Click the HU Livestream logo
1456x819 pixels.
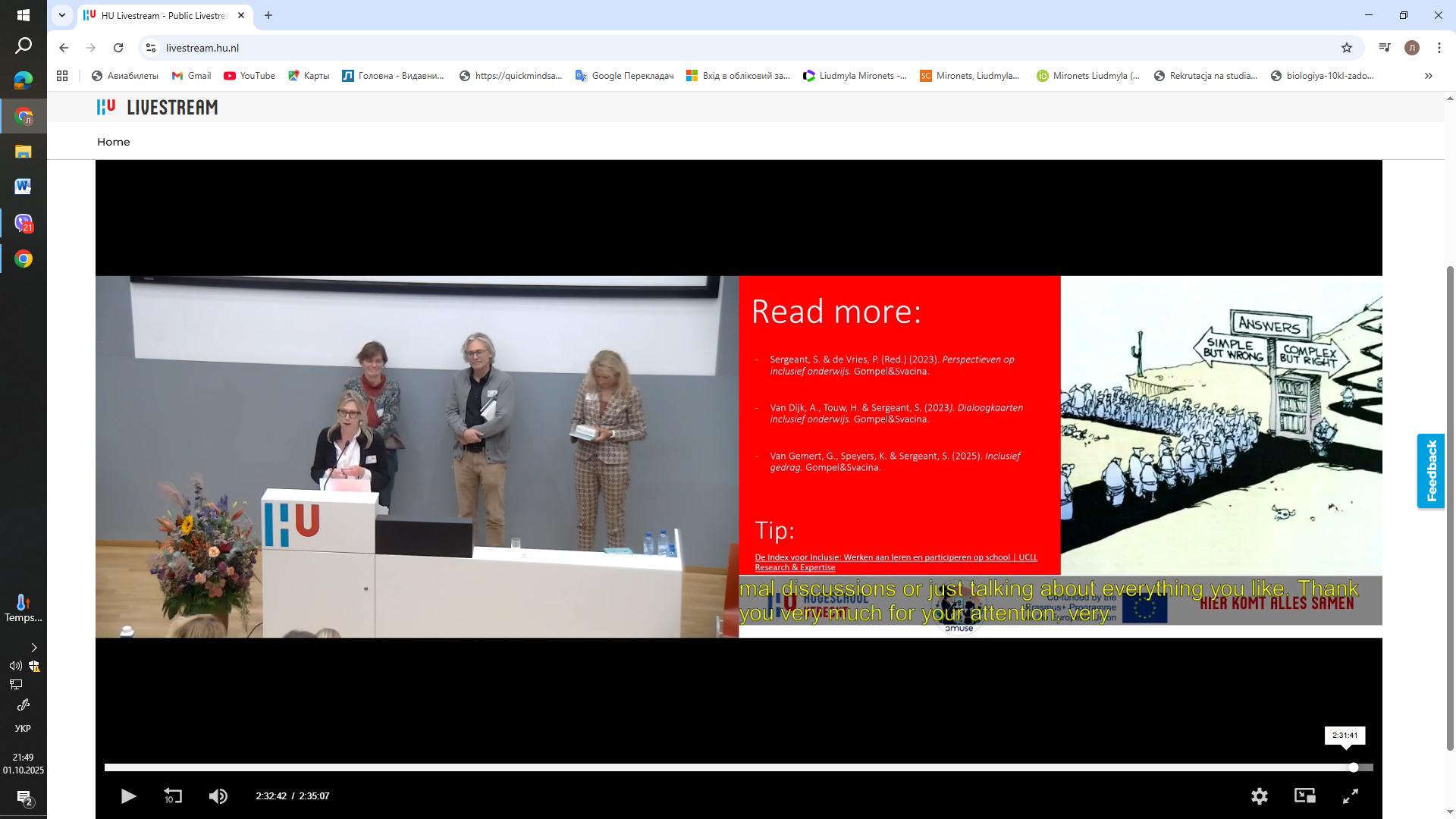tap(157, 108)
